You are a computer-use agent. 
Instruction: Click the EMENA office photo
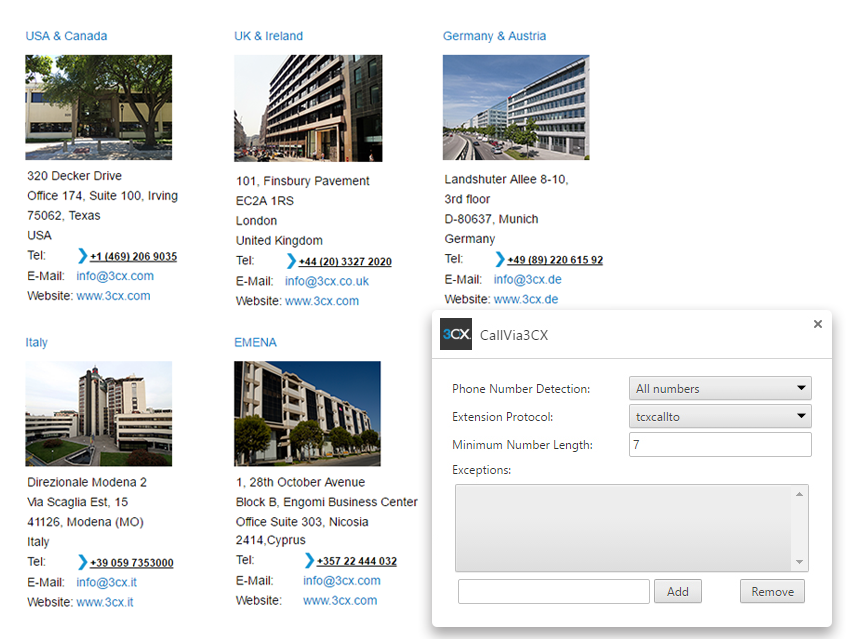(307, 414)
